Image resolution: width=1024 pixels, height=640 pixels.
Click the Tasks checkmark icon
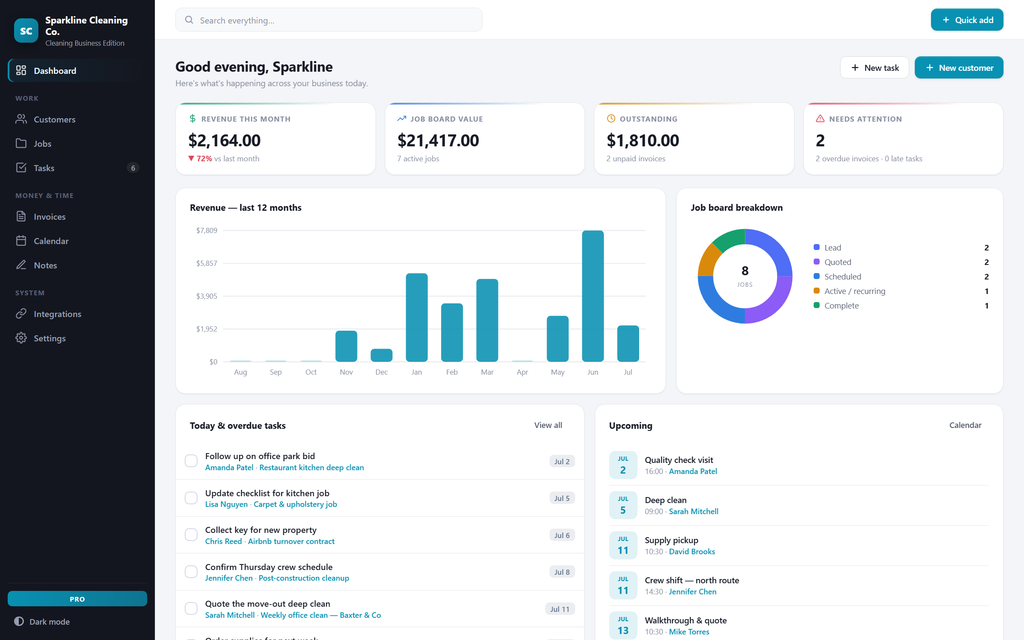coord(21,168)
